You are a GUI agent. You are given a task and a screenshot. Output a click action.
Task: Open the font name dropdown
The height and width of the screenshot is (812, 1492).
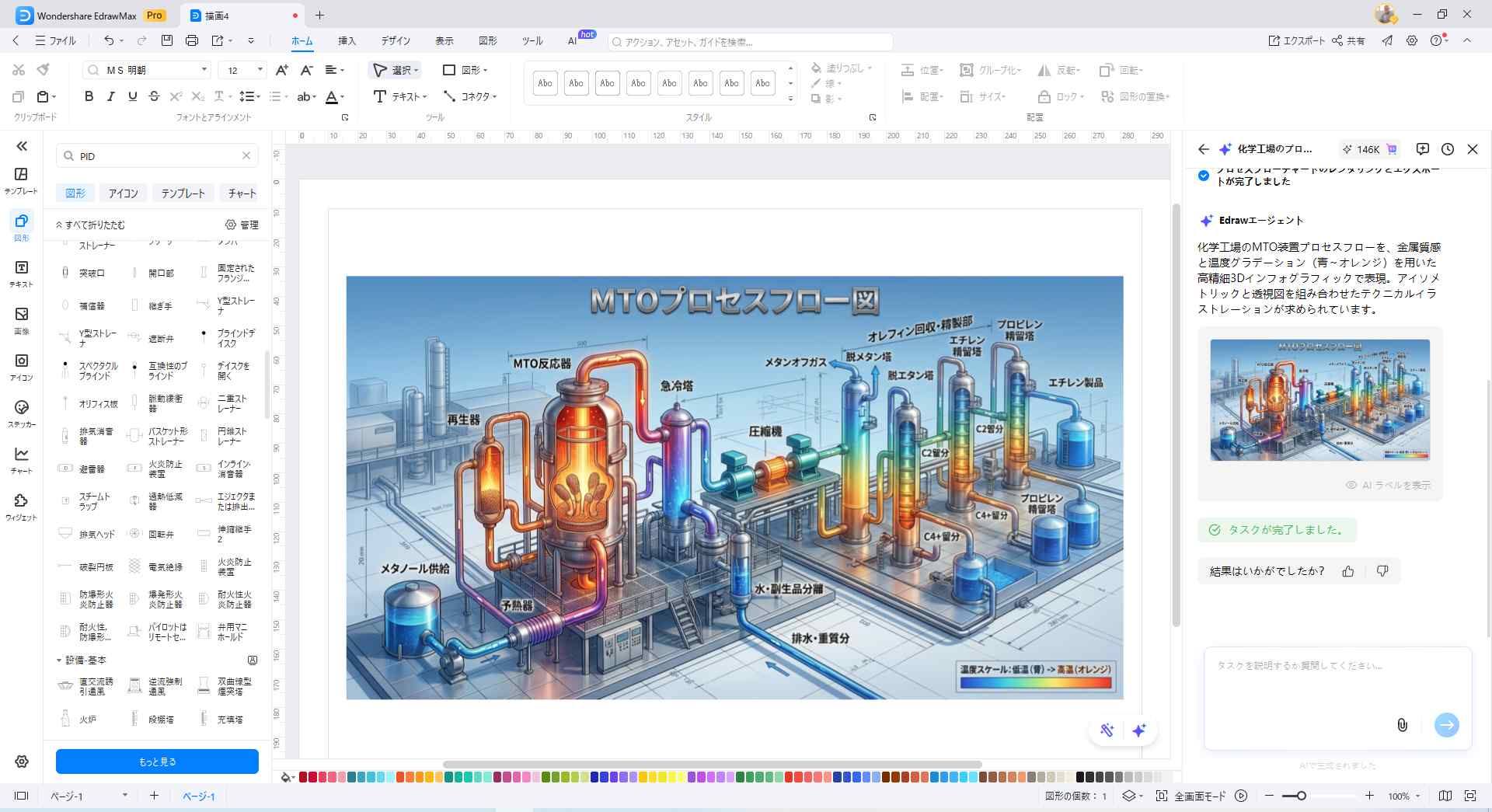click(204, 70)
